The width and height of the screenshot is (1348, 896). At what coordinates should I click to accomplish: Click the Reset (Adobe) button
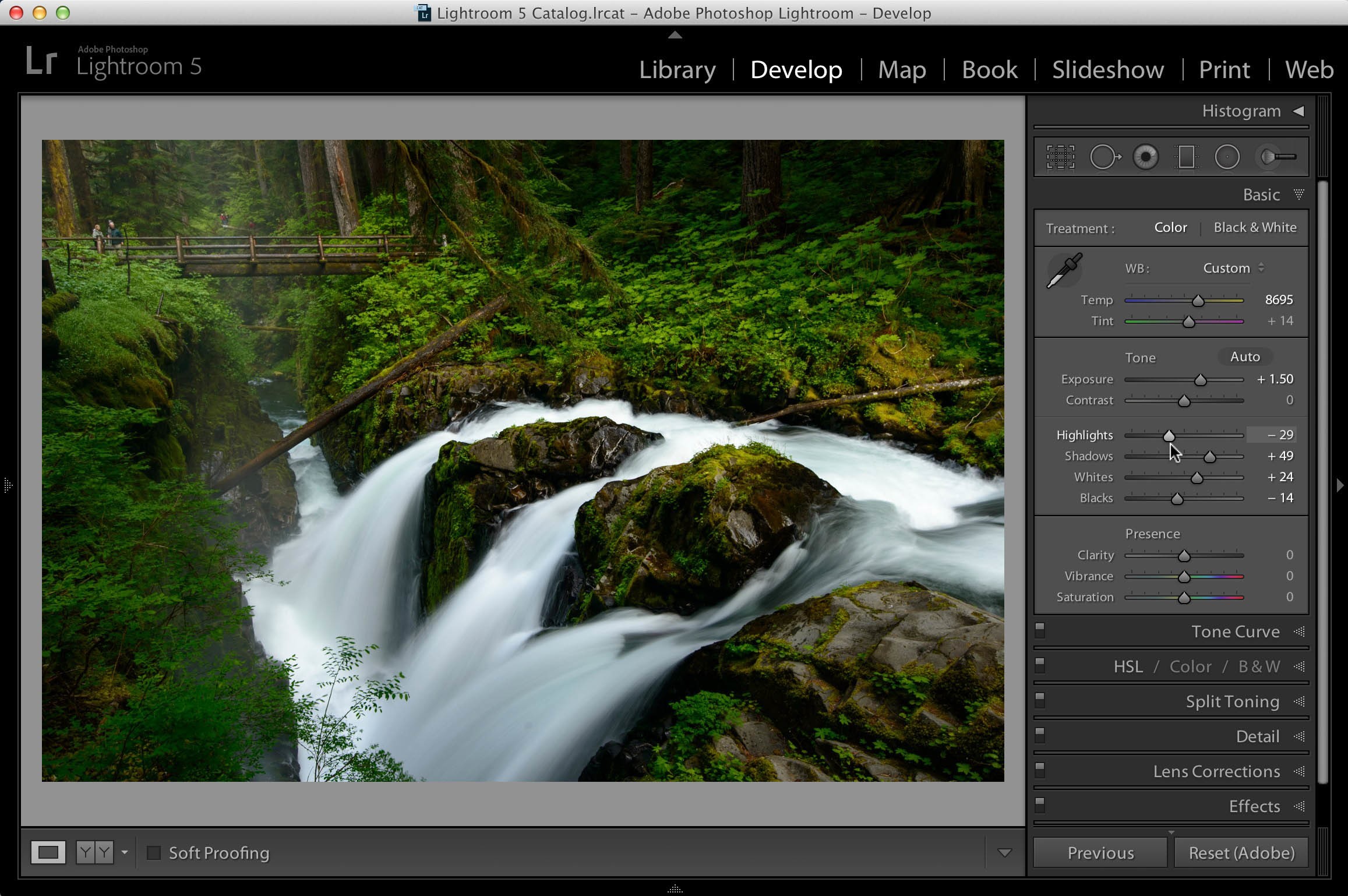1241,853
